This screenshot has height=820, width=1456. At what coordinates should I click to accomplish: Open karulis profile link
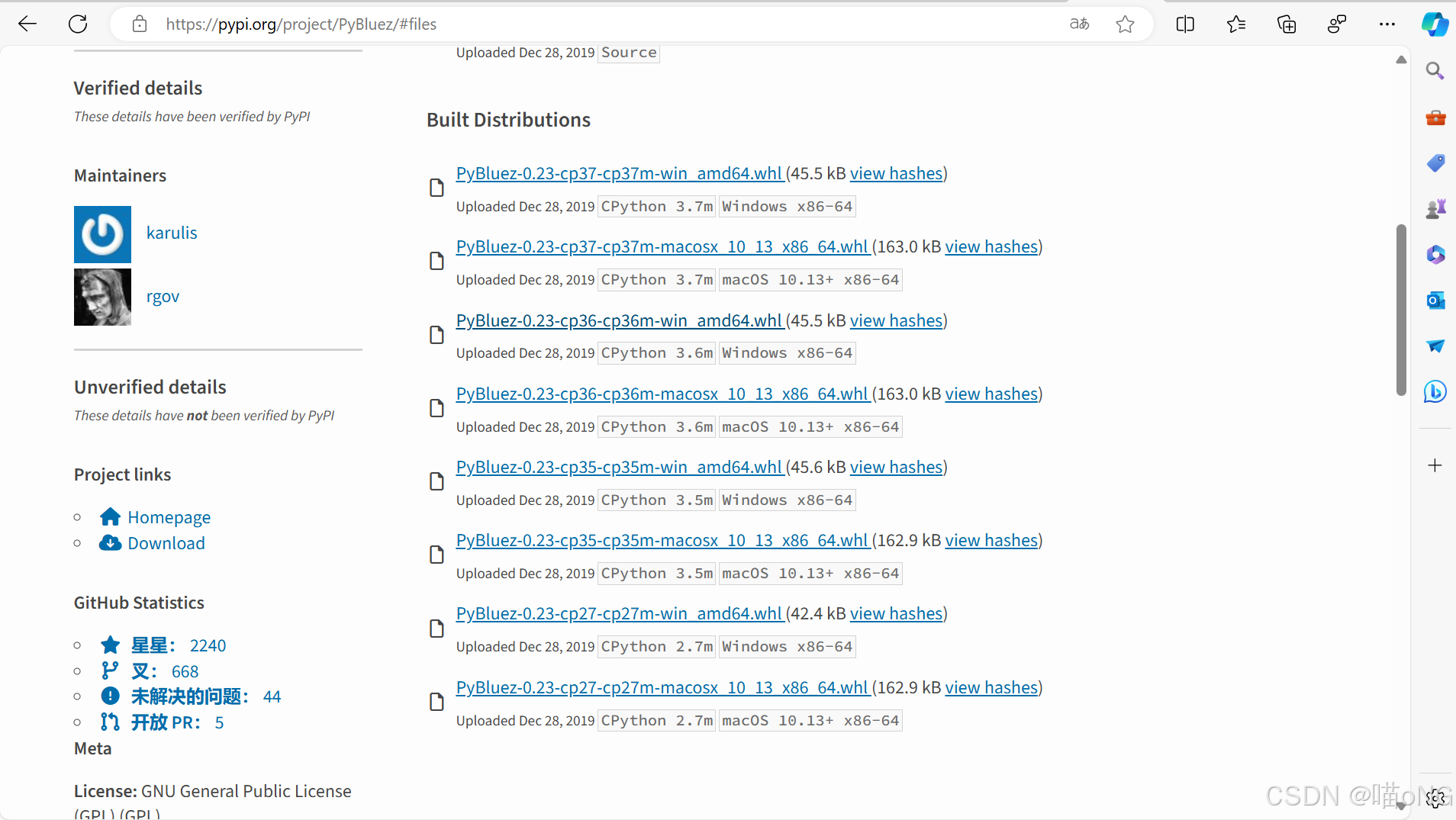click(172, 233)
